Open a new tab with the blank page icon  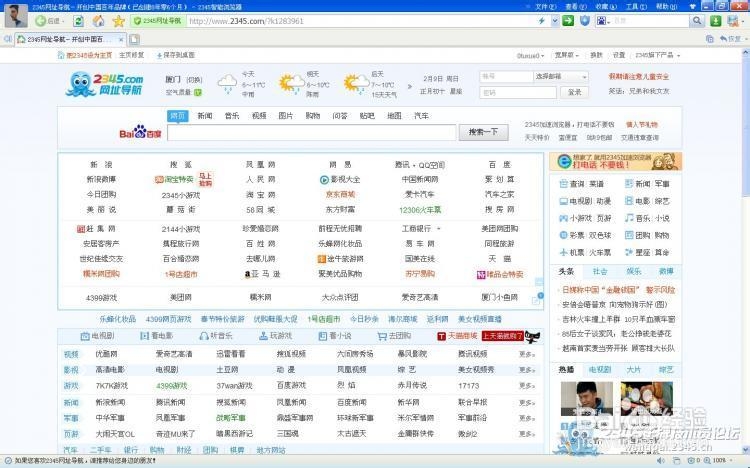[x=135, y=39]
